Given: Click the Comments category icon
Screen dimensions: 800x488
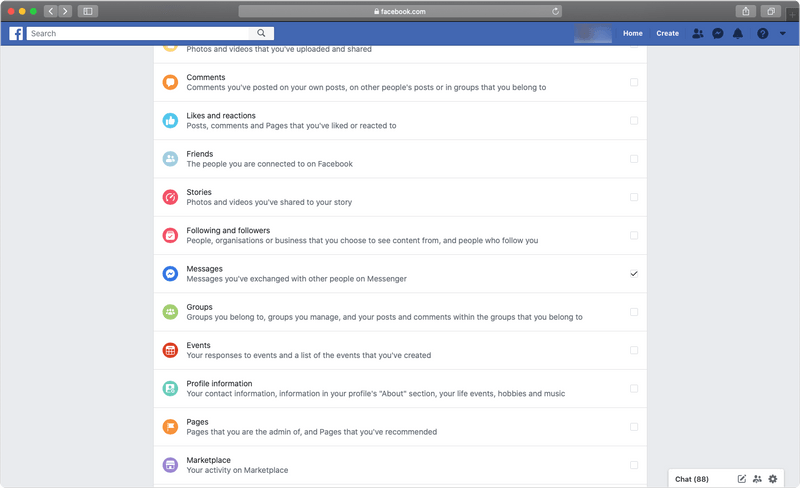Looking at the screenshot, I should click(x=170, y=82).
